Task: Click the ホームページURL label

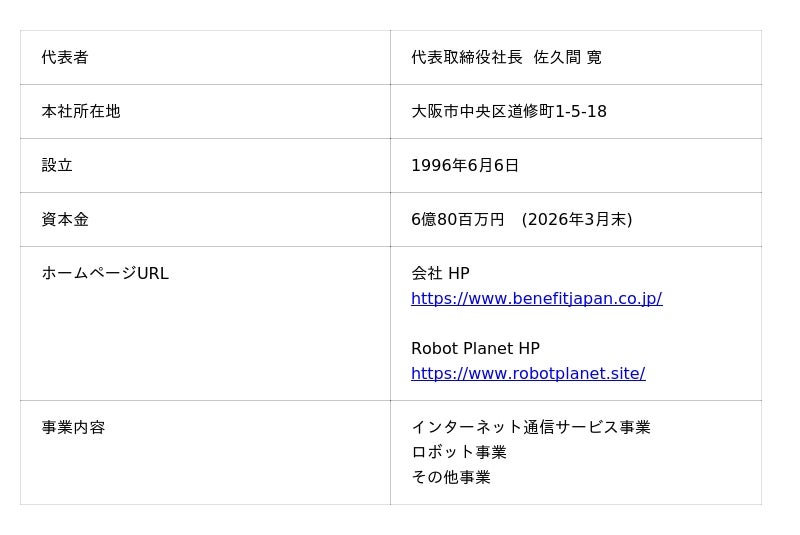Action: pyautogui.click(x=105, y=273)
